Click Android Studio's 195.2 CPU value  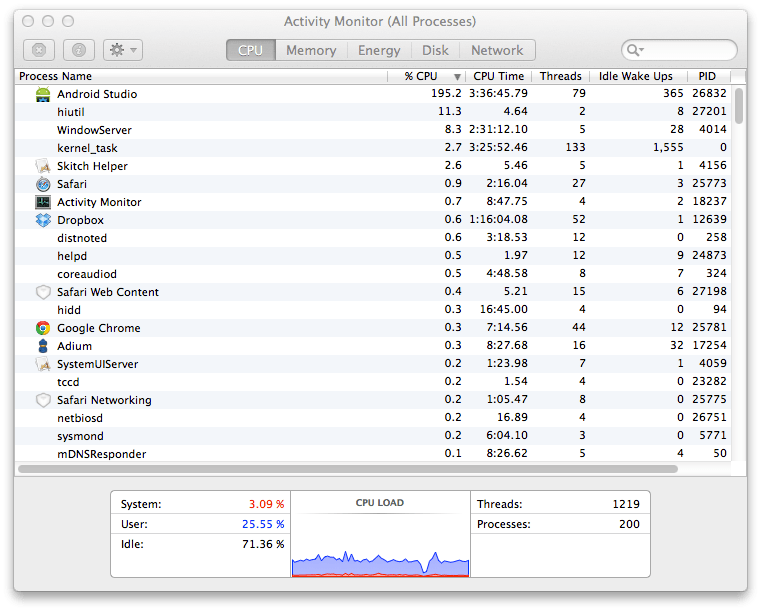pos(446,93)
